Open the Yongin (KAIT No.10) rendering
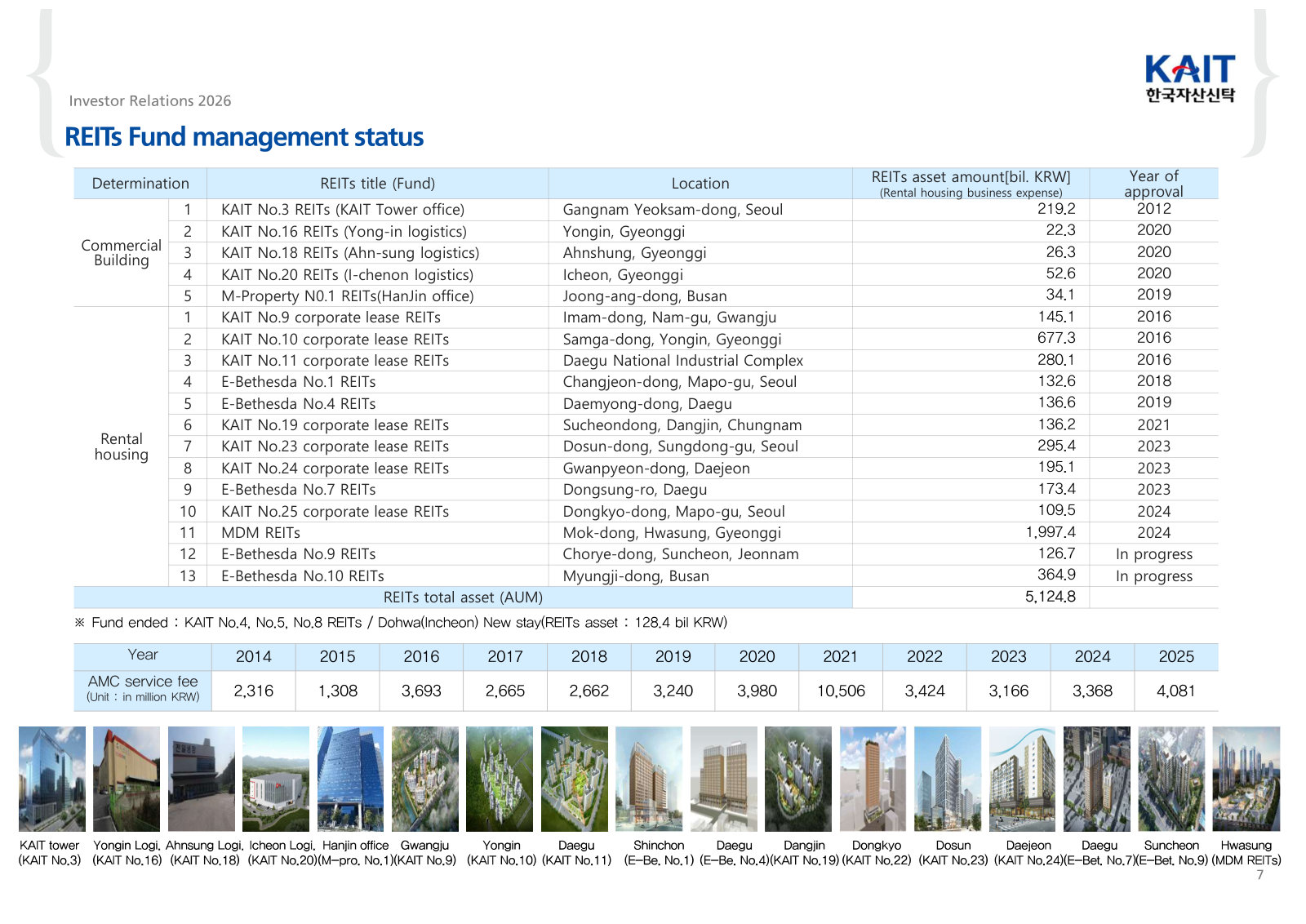This screenshot has height=924, width=1306. (x=500, y=779)
